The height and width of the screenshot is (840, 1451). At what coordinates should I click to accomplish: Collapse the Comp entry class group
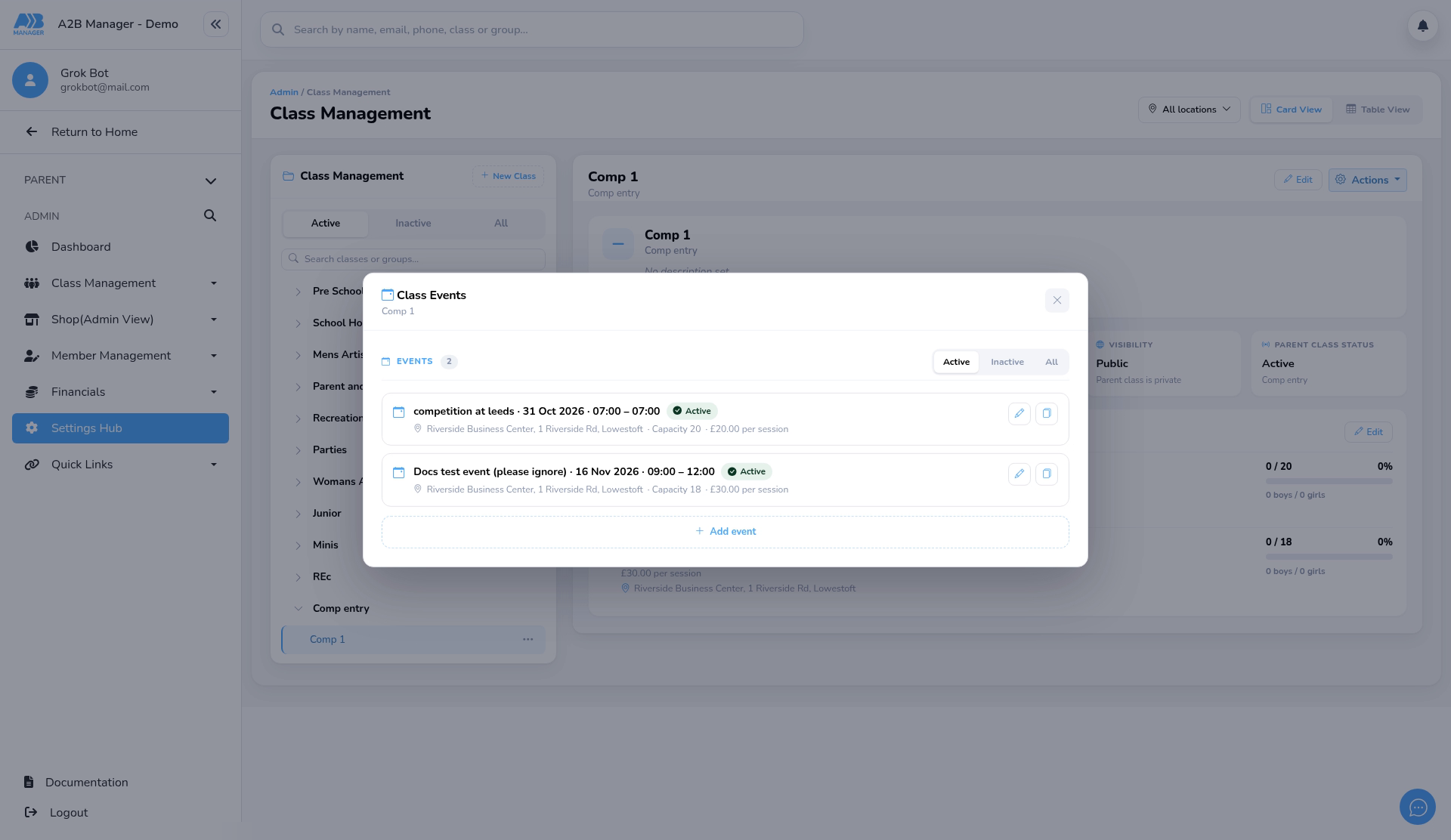(x=298, y=609)
